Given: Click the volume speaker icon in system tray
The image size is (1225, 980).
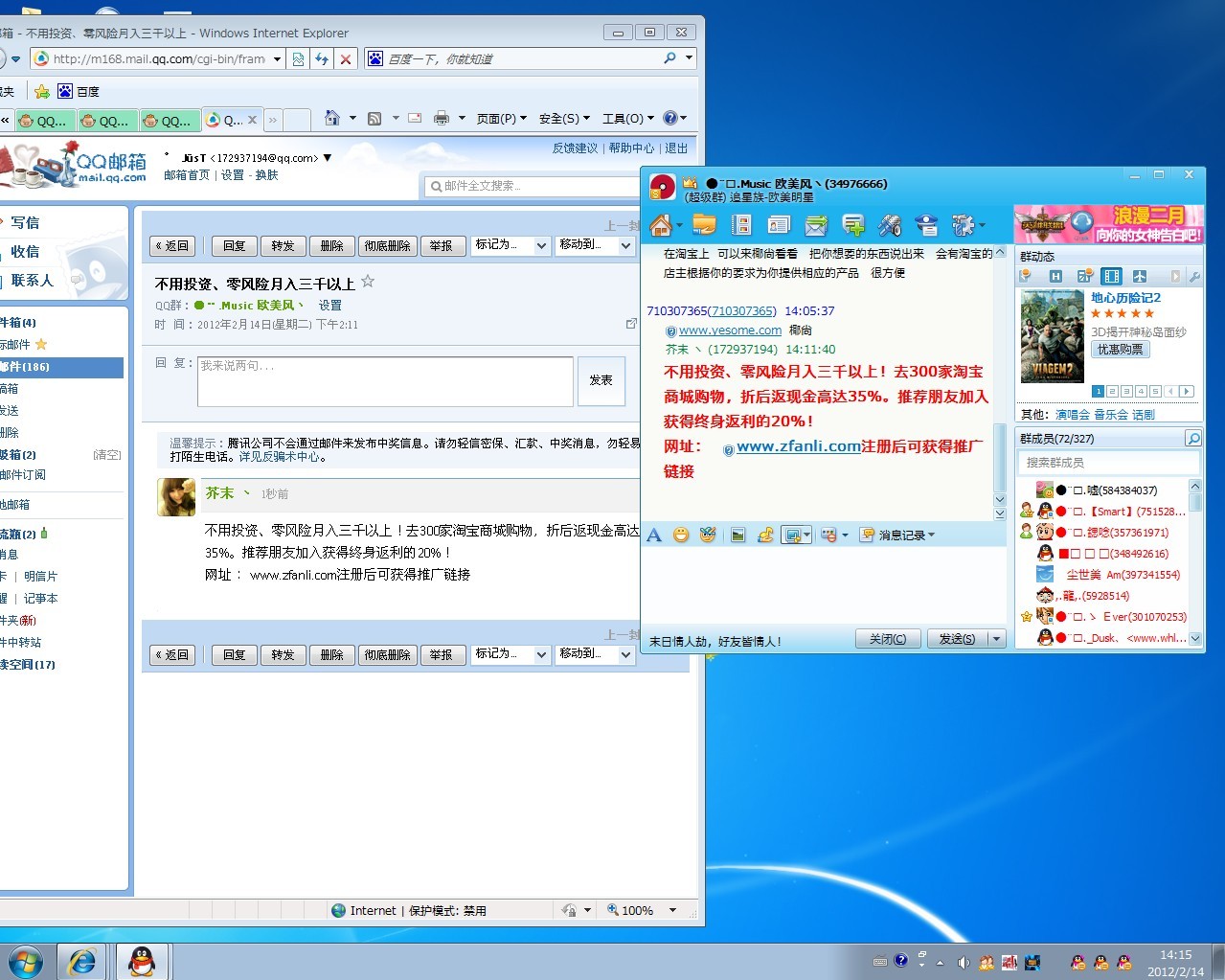Looking at the screenshot, I should coord(964,962).
